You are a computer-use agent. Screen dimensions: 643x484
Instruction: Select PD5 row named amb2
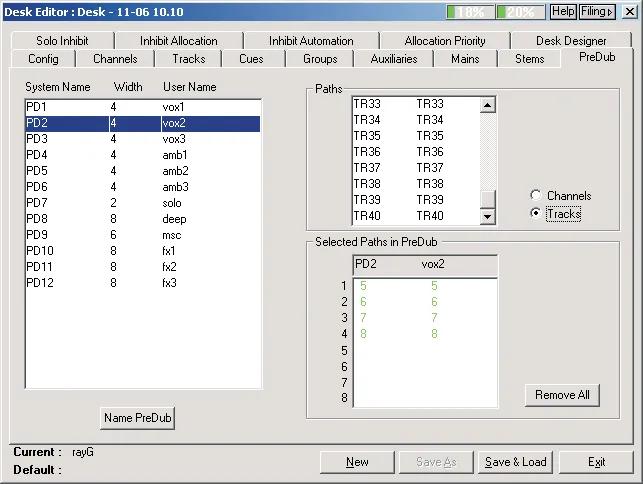[143, 171]
